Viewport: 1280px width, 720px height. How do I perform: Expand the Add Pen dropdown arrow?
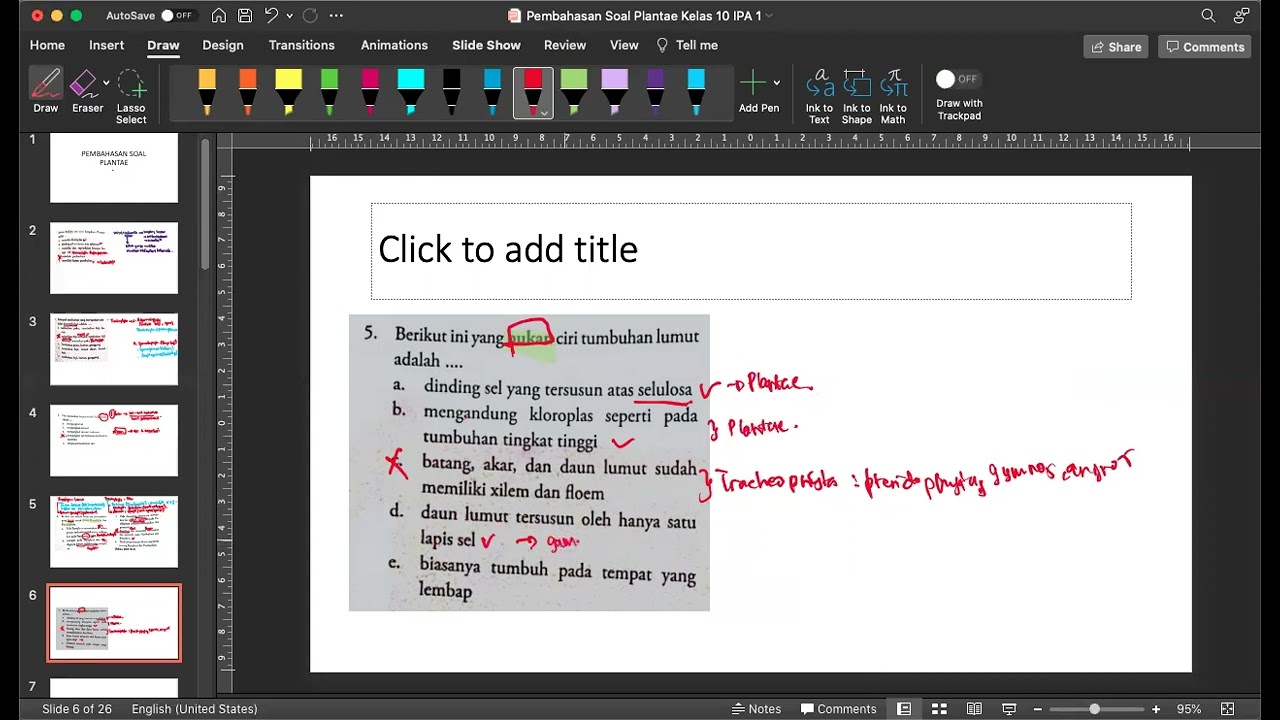(x=777, y=84)
